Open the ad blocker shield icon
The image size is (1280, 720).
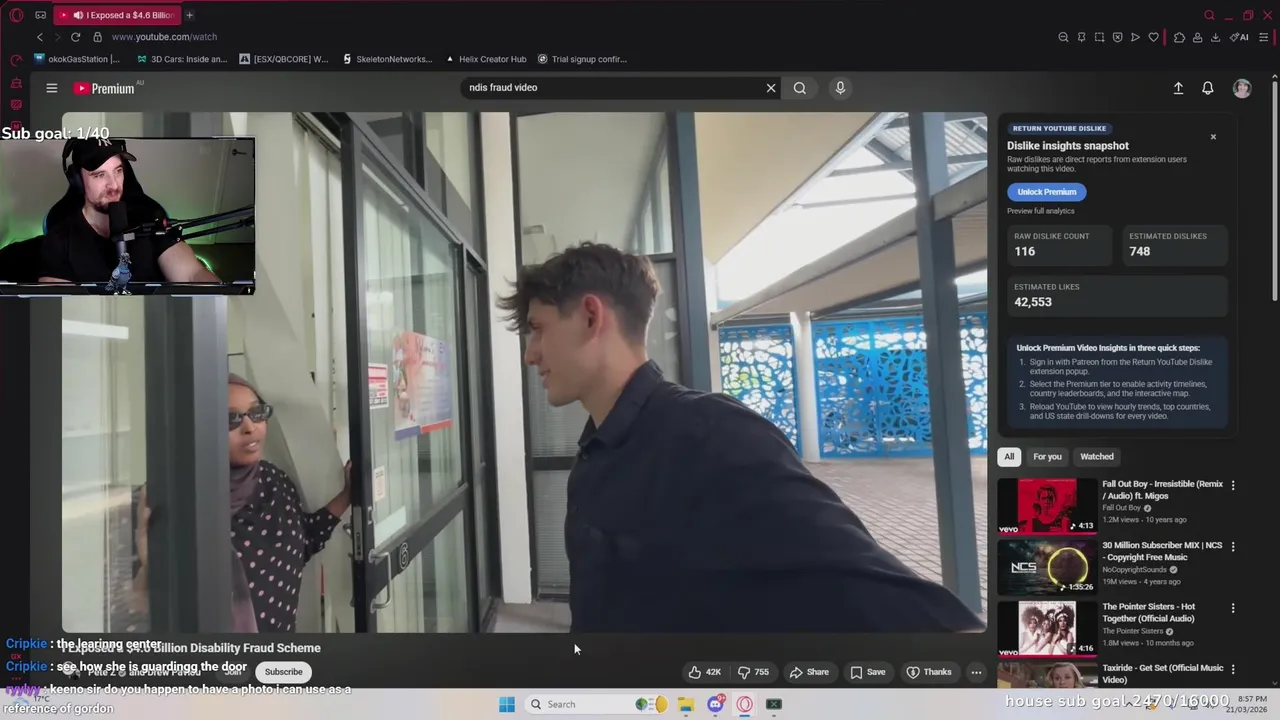(x=1117, y=37)
